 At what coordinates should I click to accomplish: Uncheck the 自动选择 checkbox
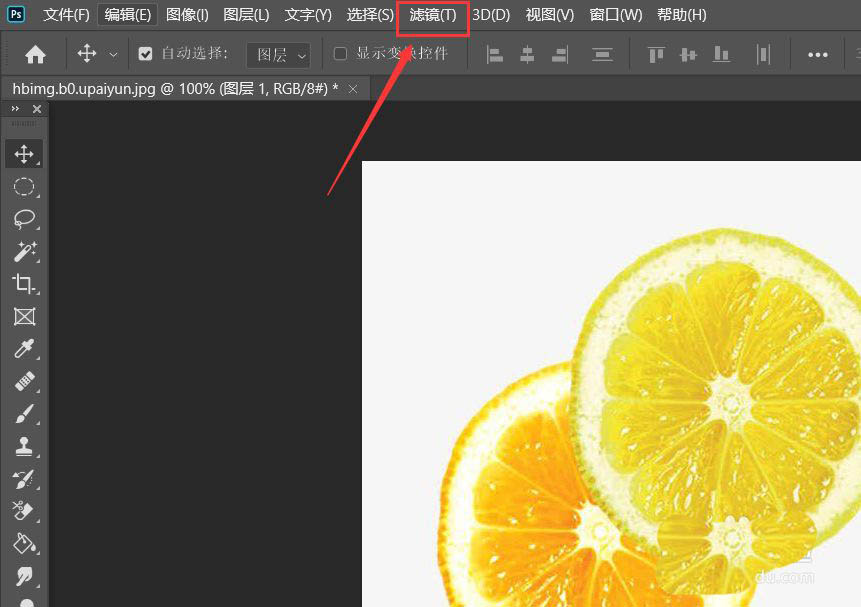[x=145, y=54]
